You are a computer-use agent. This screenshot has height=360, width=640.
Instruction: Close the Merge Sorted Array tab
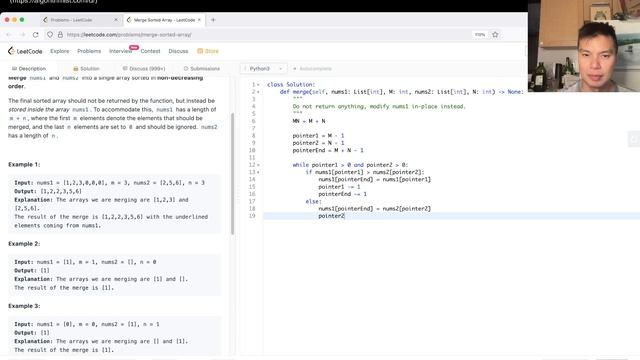tap(199, 20)
